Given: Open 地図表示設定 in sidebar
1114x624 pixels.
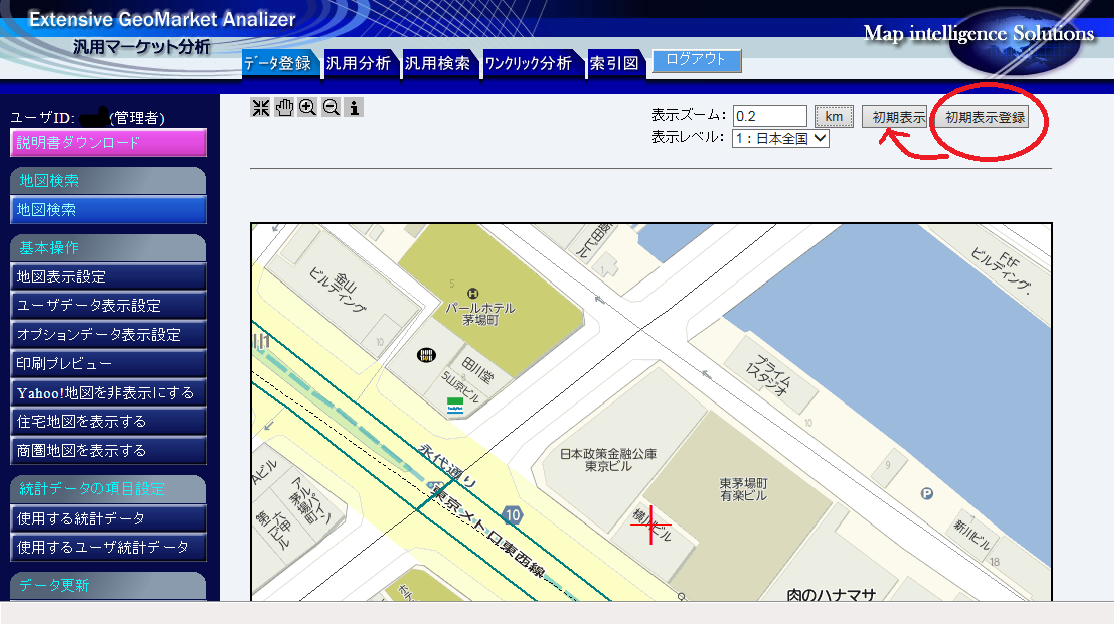Looking at the screenshot, I should click(x=109, y=276).
